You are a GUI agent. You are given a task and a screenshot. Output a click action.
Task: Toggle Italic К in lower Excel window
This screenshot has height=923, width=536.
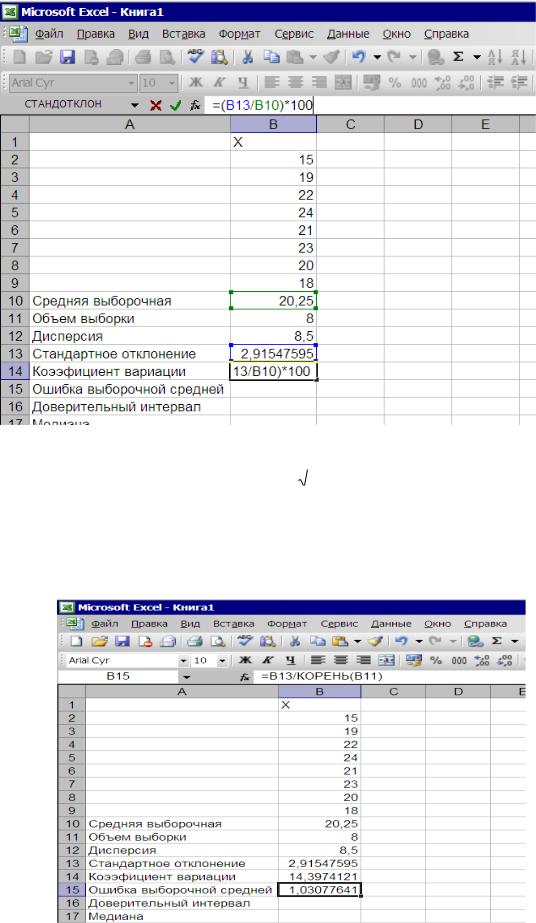click(267, 660)
